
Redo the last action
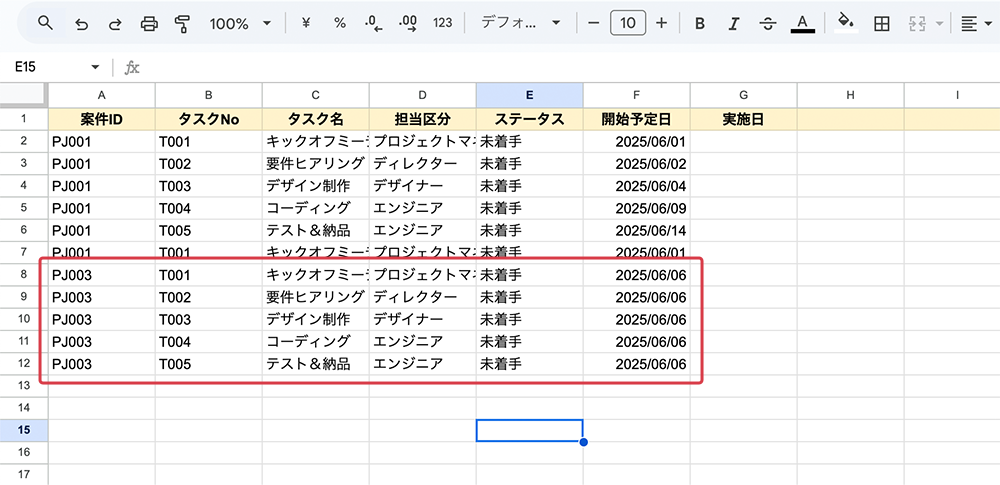pos(115,24)
